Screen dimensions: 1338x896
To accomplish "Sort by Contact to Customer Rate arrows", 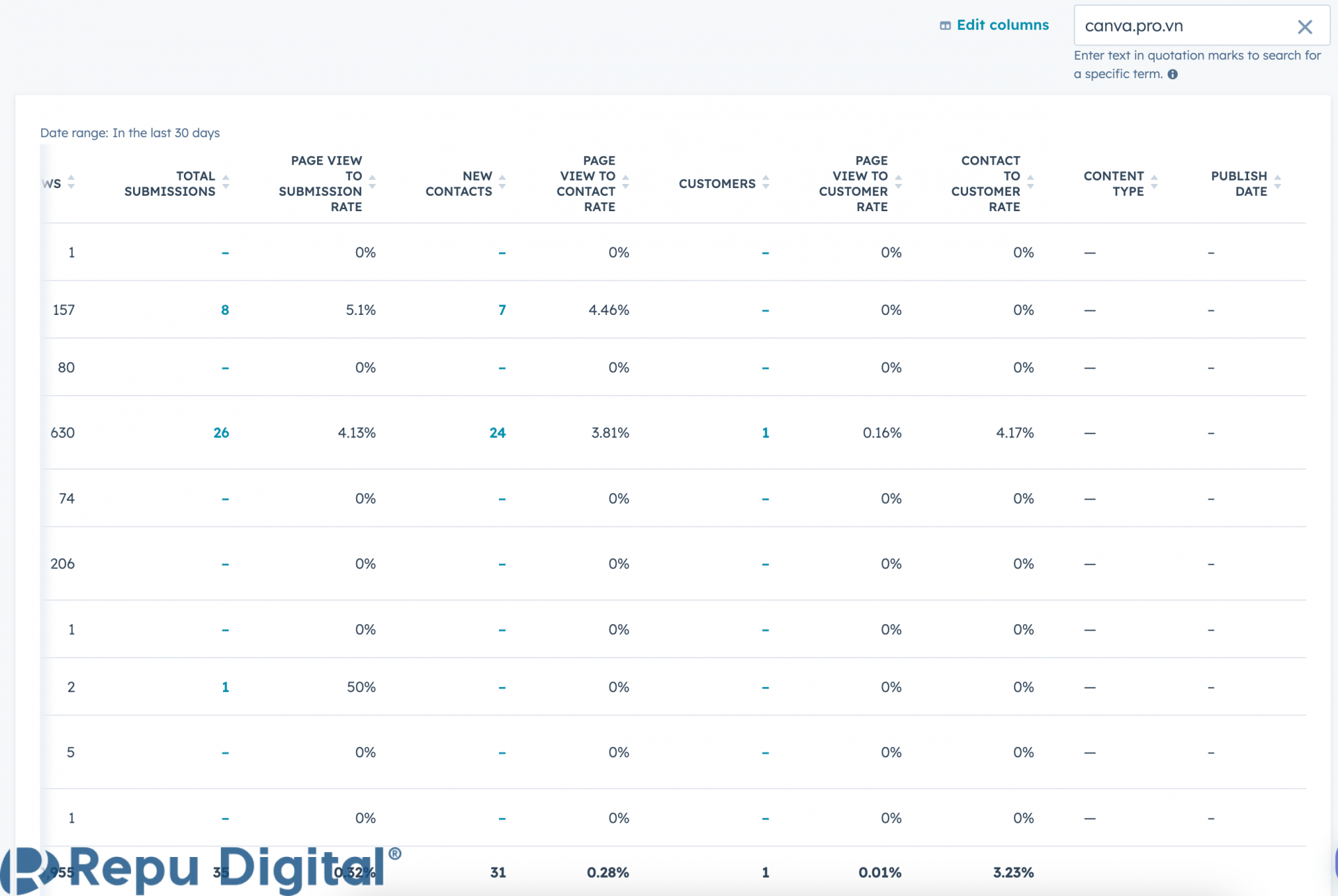I will point(1031,183).
